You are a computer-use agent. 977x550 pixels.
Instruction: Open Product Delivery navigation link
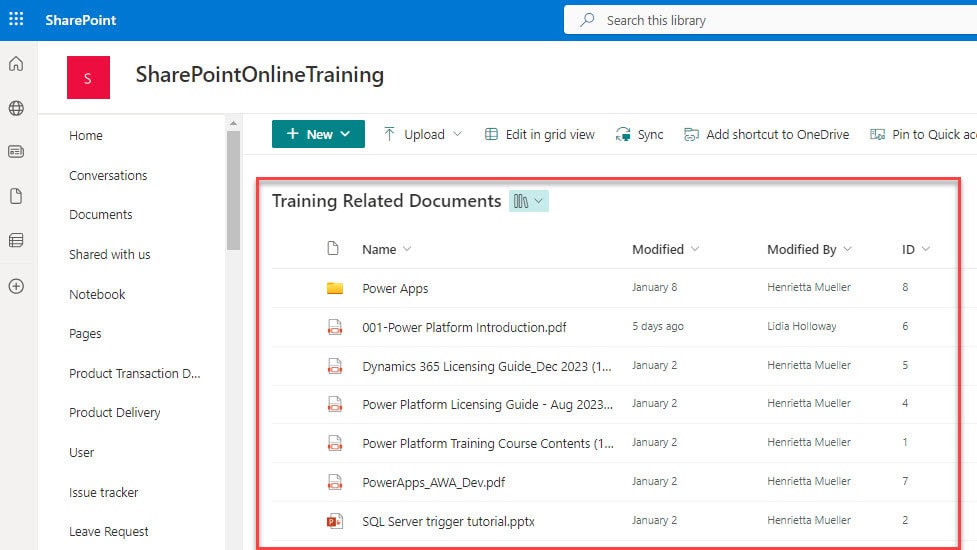(x=115, y=412)
